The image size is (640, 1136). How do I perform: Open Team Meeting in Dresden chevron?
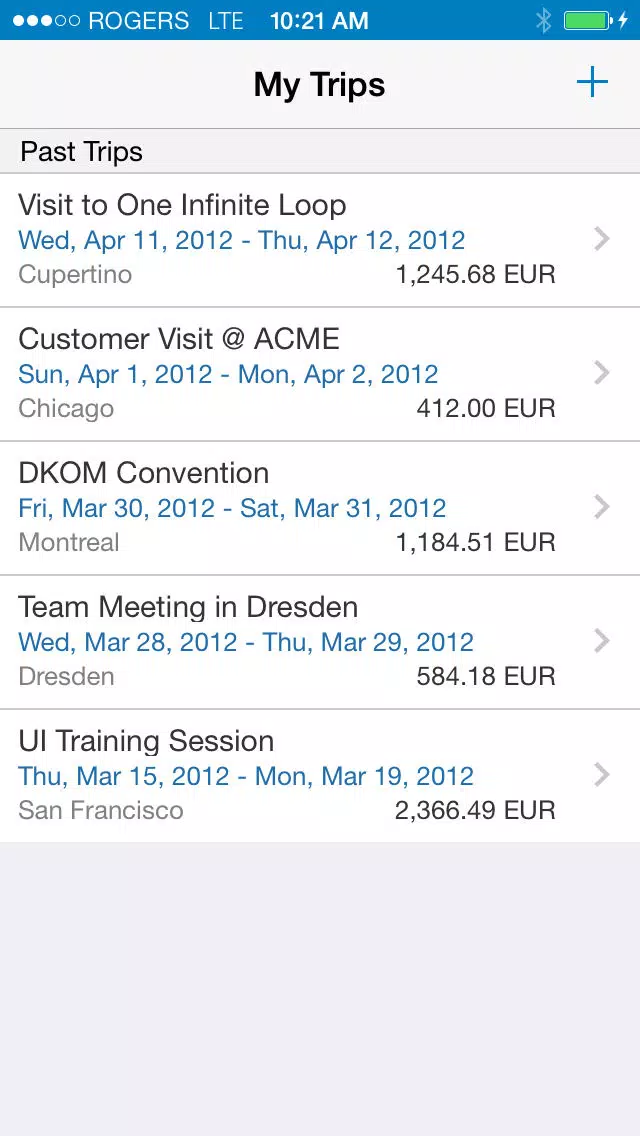(601, 641)
